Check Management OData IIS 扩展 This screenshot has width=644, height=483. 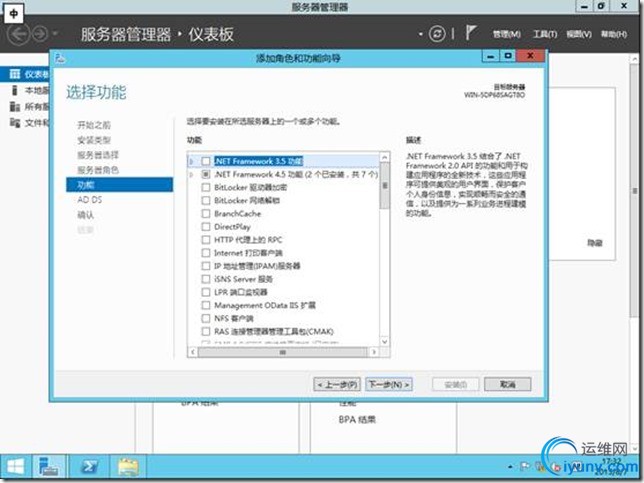[206, 306]
